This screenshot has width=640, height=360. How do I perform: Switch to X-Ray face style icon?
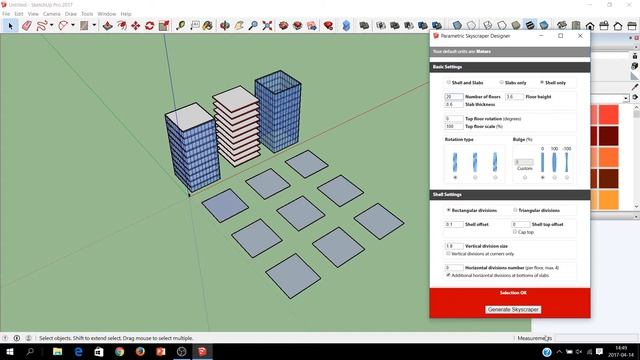pos(457,26)
